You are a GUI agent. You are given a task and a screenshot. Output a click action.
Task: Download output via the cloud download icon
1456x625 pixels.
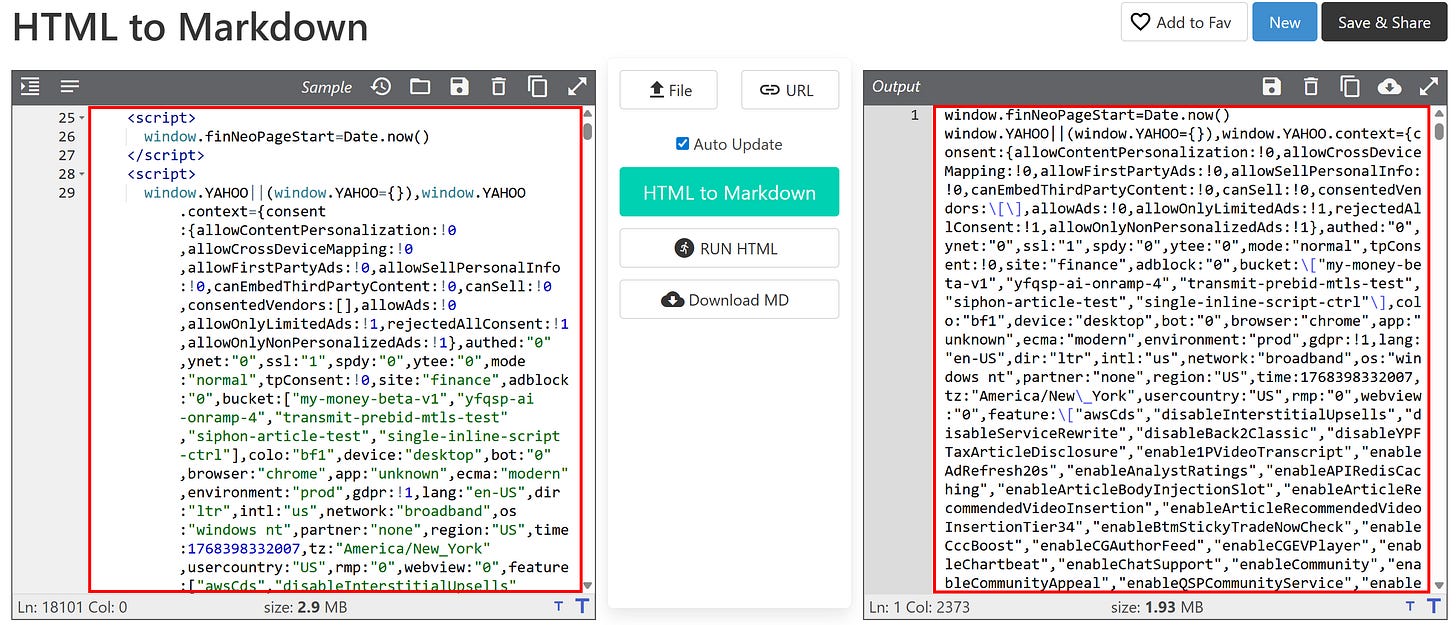(1390, 87)
